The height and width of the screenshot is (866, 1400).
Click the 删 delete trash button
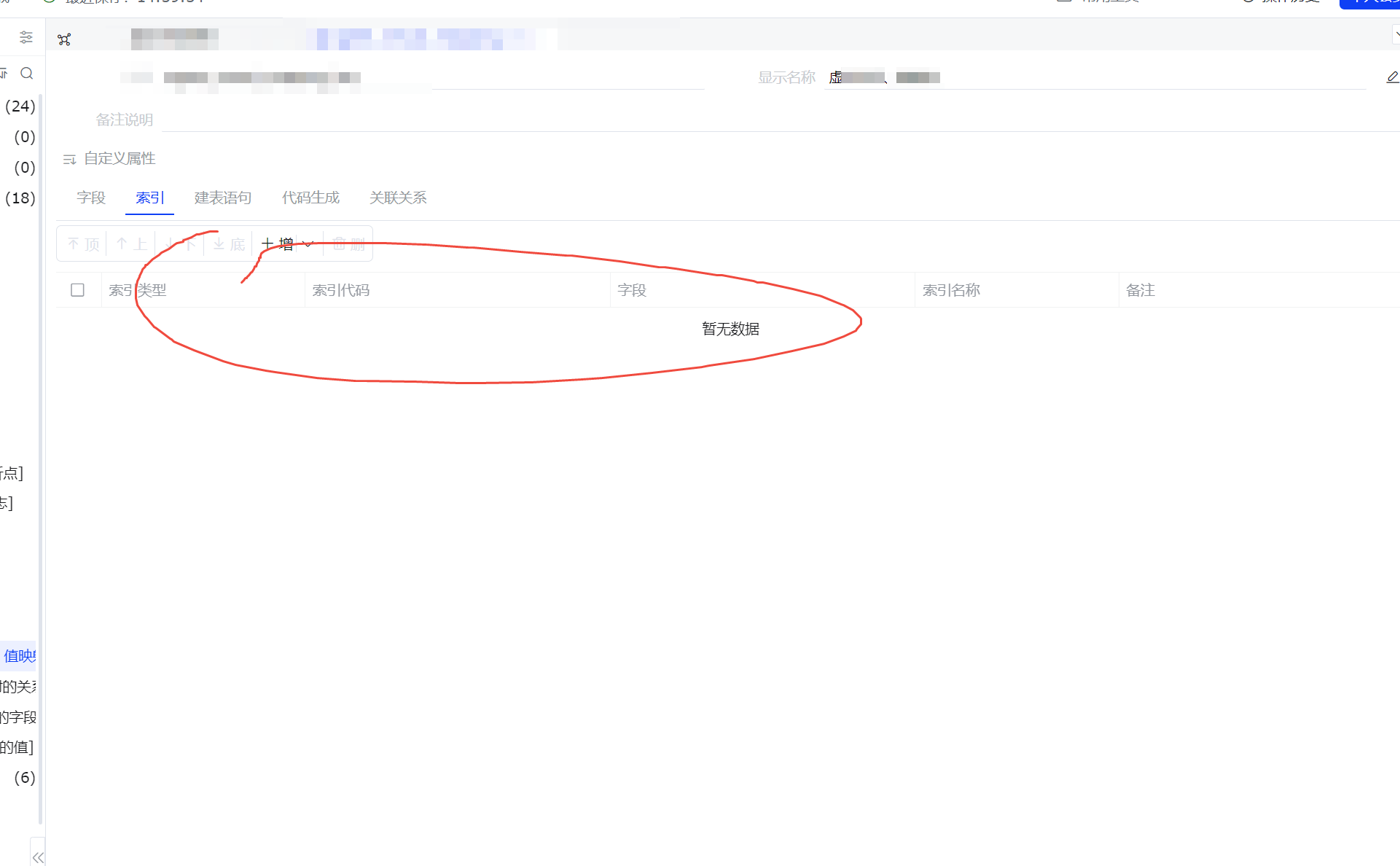pyautogui.click(x=348, y=244)
